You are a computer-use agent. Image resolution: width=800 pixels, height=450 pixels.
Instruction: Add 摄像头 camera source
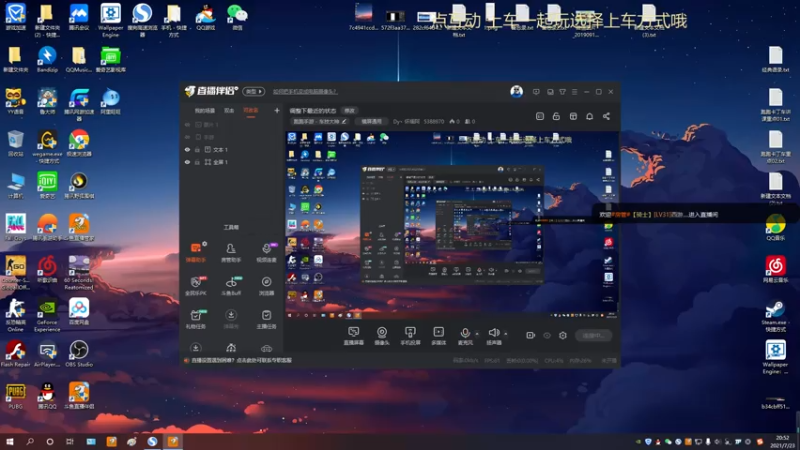tap(382, 336)
